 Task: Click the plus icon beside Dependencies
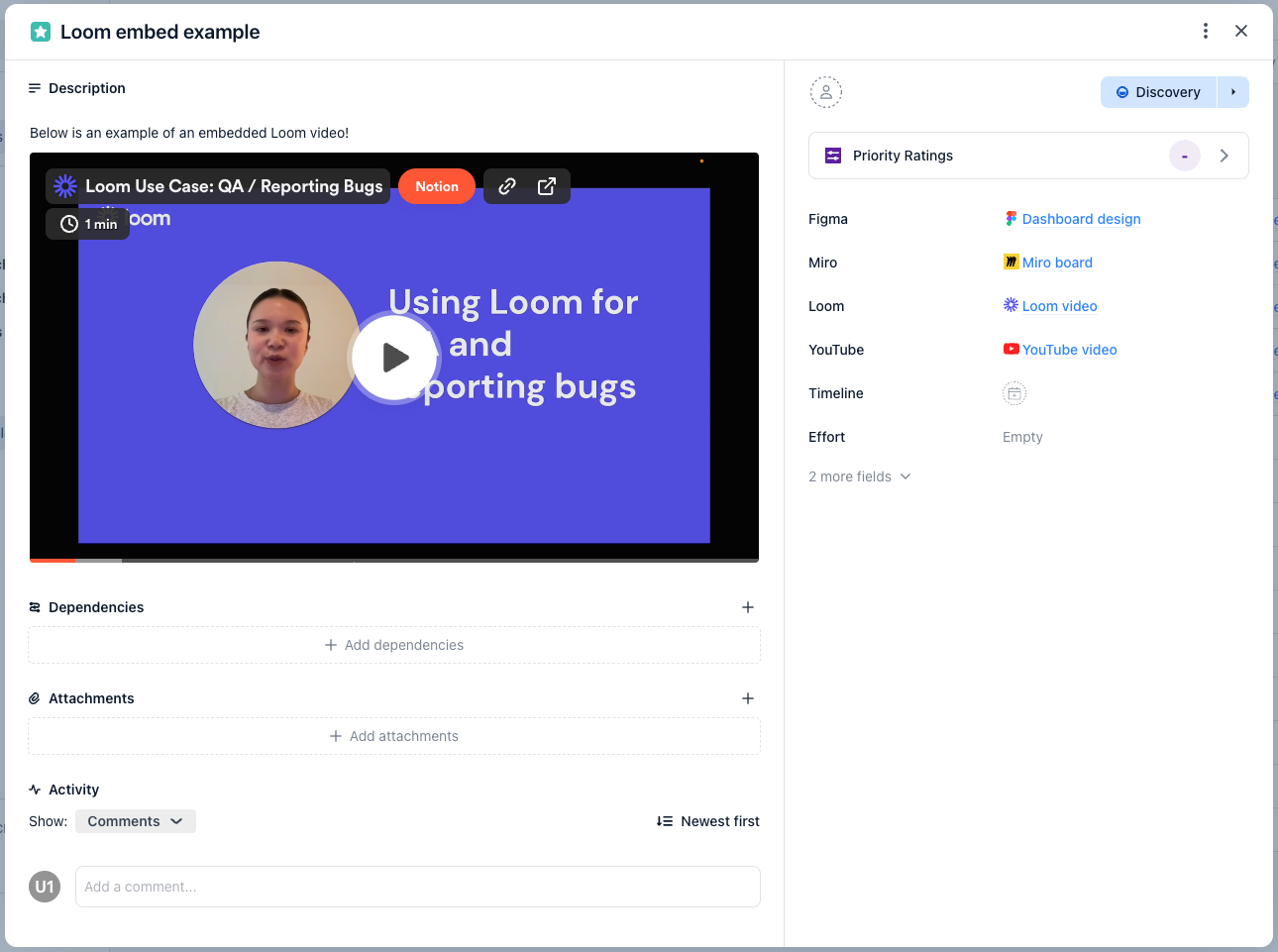pos(748,607)
